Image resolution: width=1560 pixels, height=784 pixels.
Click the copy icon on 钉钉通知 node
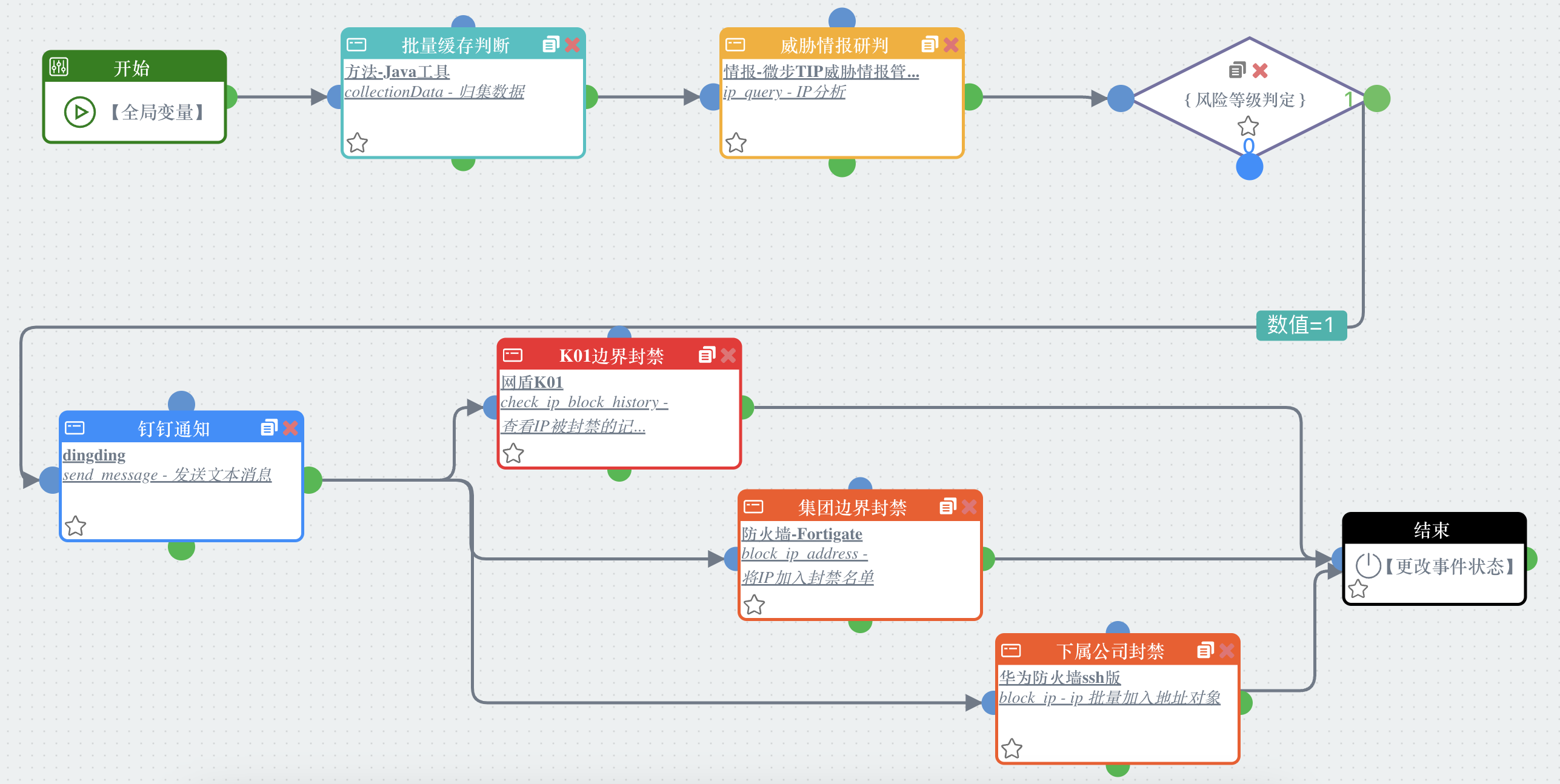point(268,428)
